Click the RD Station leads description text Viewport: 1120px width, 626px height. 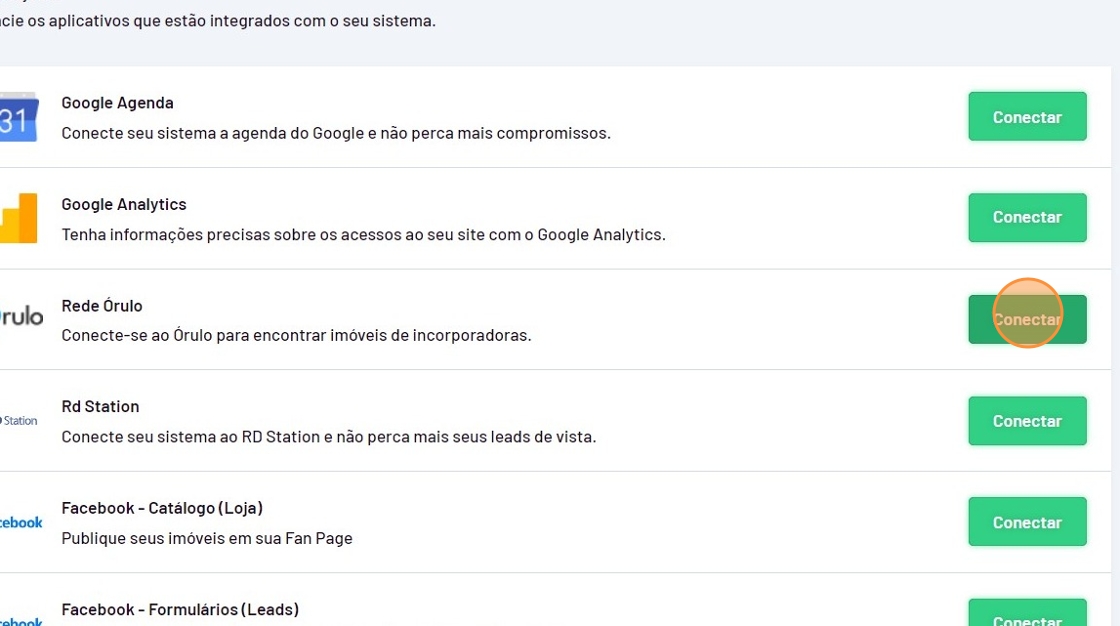pos(328,437)
